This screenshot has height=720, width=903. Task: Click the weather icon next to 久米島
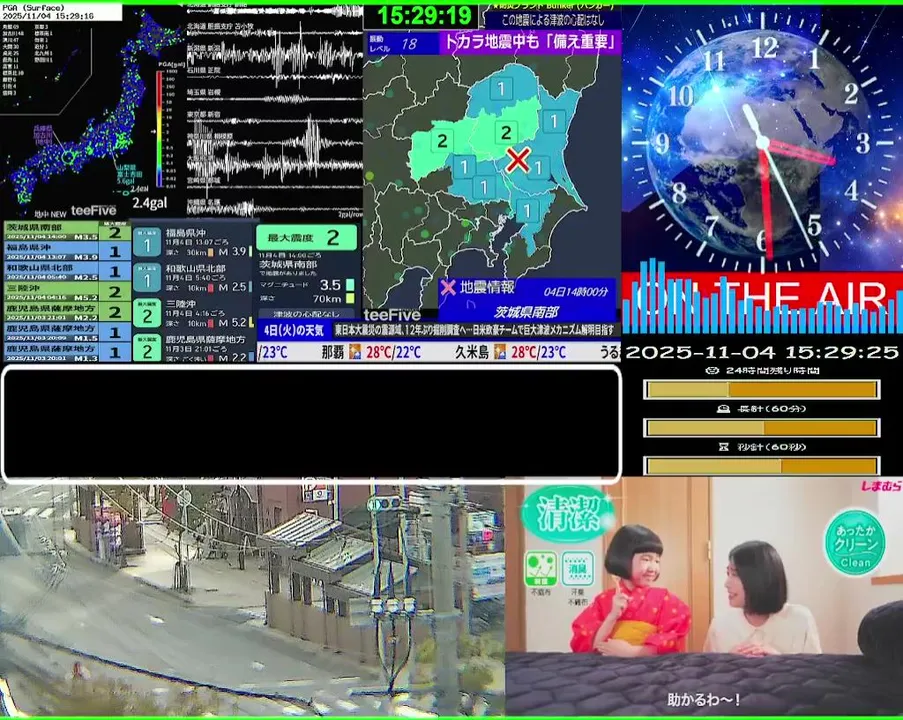[499, 351]
